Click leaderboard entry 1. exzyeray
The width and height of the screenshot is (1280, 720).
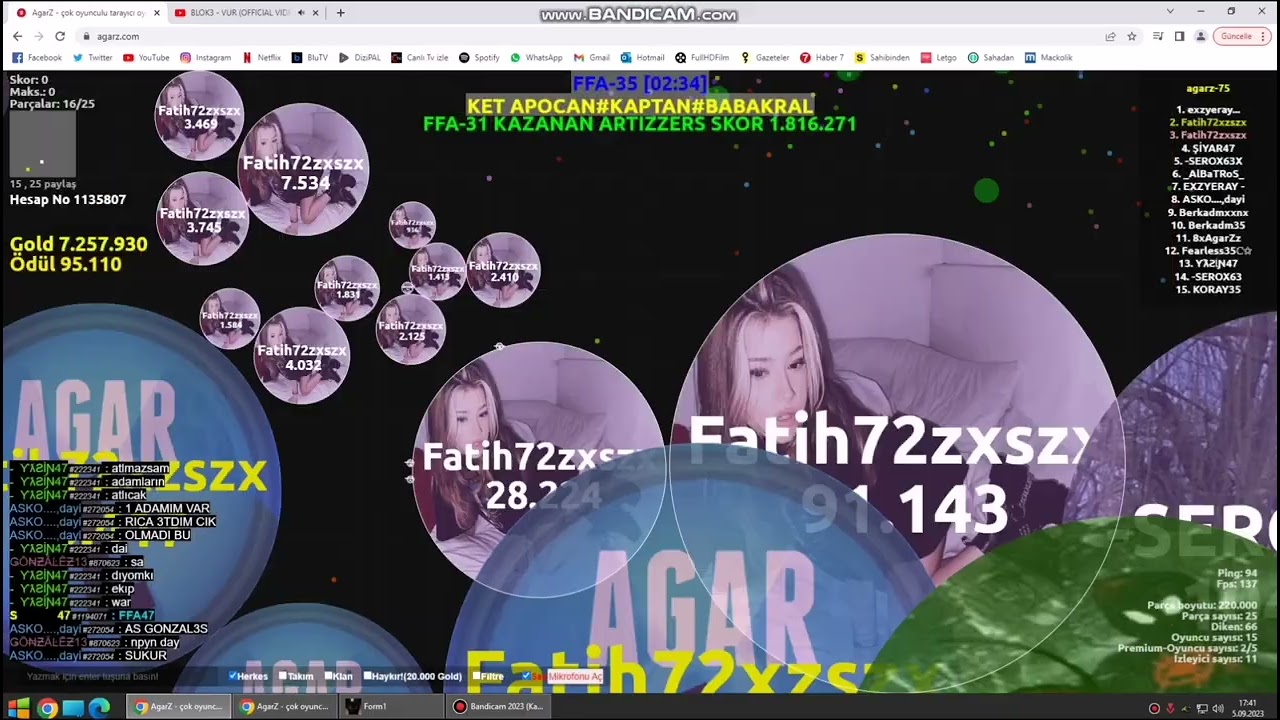(1208, 110)
